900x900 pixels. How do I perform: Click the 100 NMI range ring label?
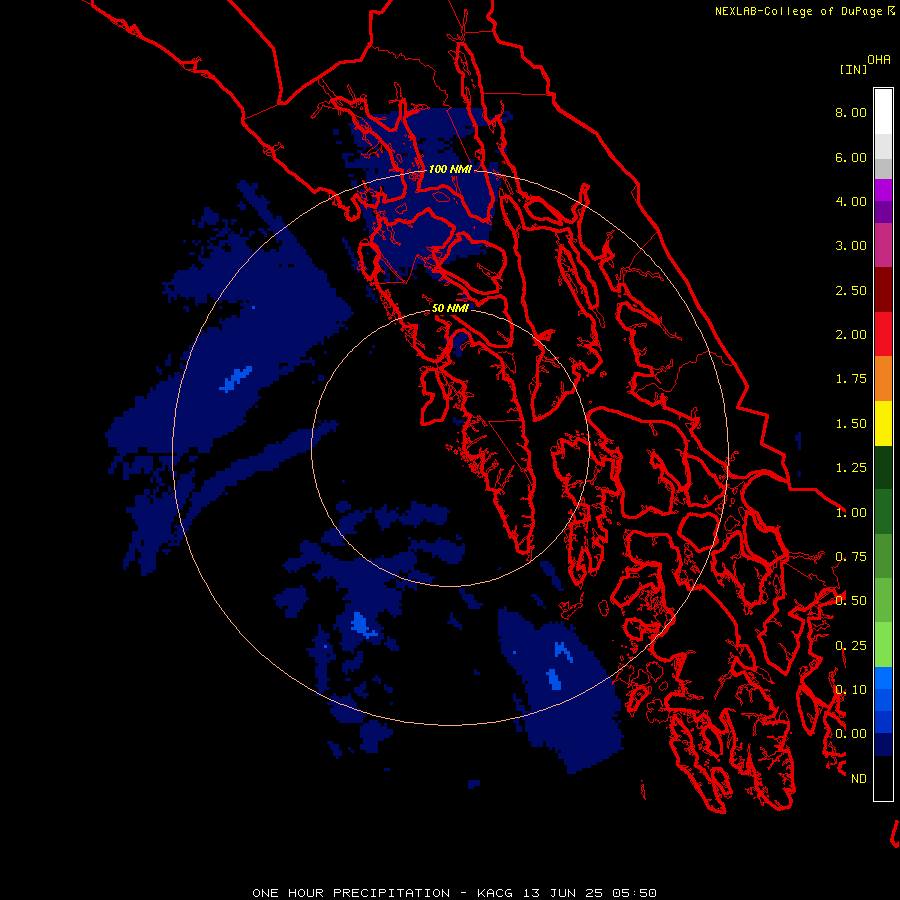click(x=450, y=169)
